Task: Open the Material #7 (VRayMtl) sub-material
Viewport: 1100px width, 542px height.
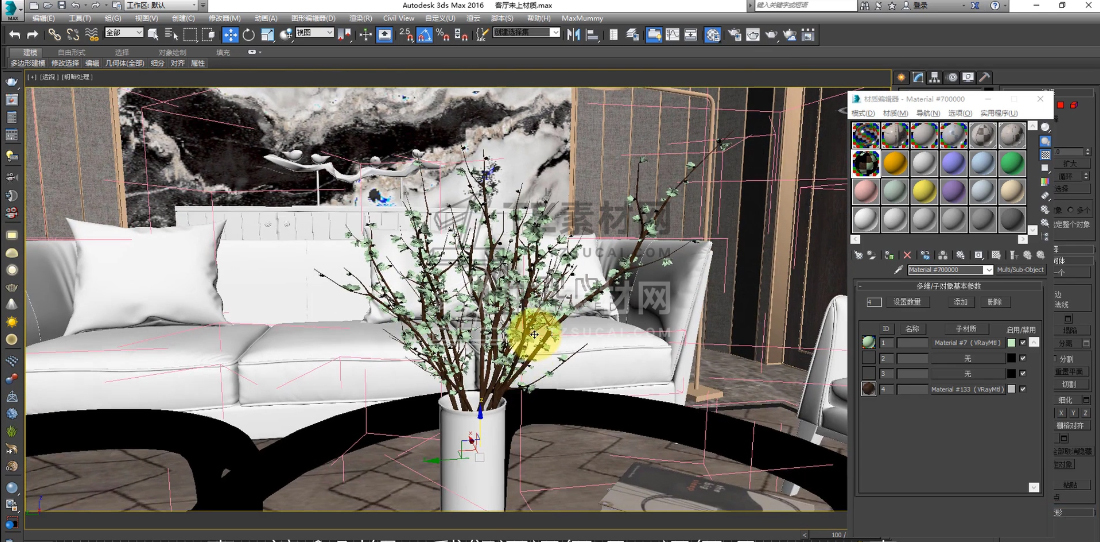Action: tap(968, 343)
